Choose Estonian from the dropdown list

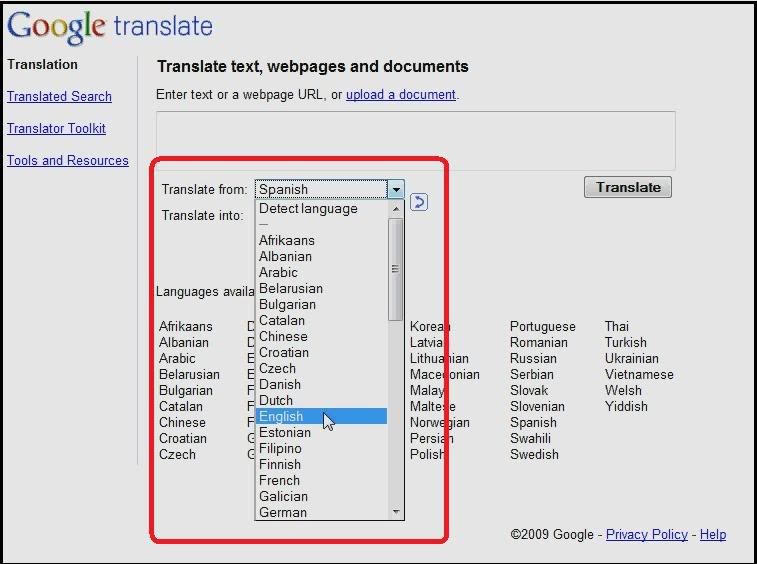pyautogui.click(x=322, y=432)
